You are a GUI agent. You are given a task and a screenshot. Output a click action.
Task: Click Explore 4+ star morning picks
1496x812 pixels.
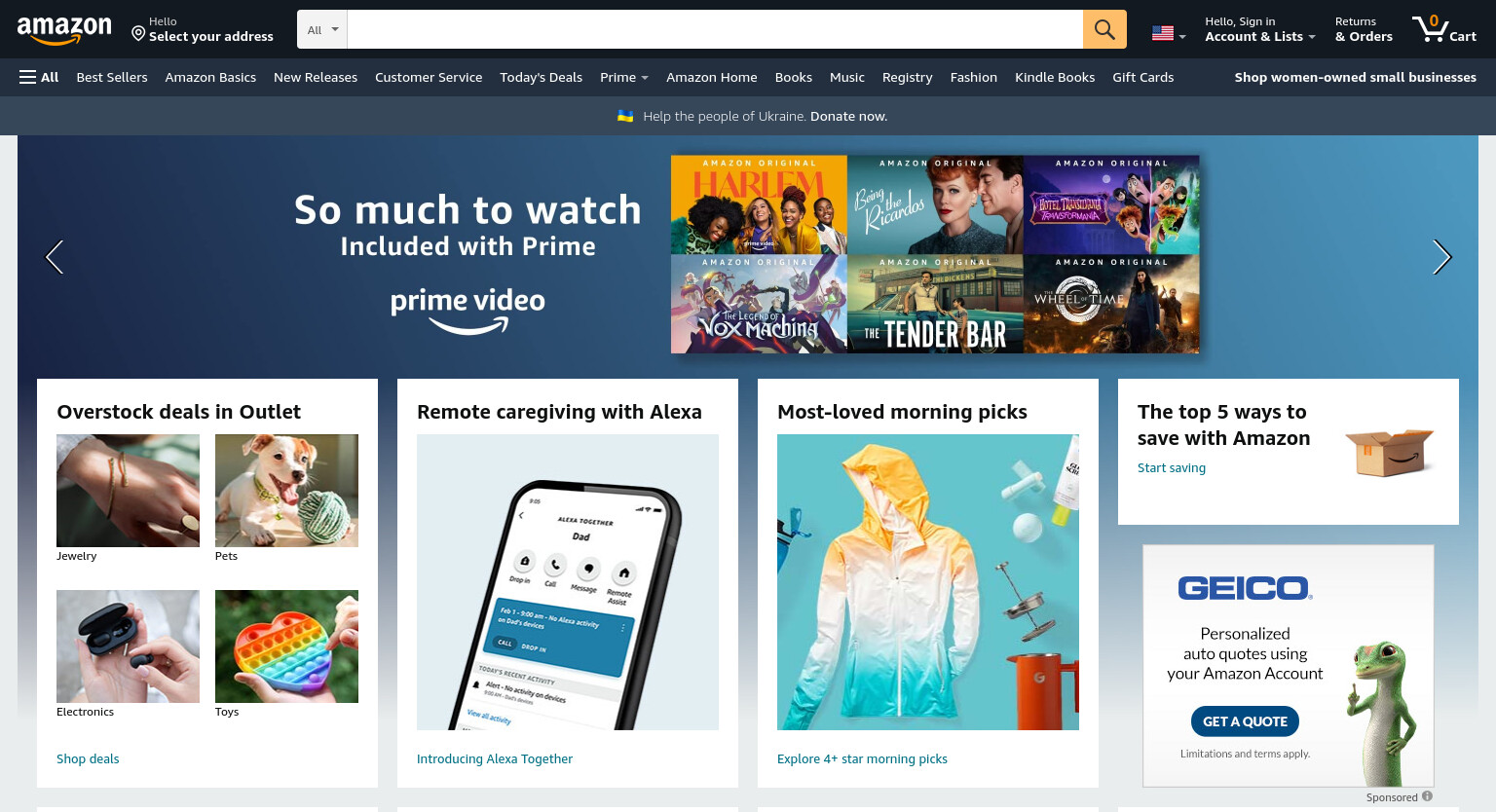pyautogui.click(x=862, y=758)
